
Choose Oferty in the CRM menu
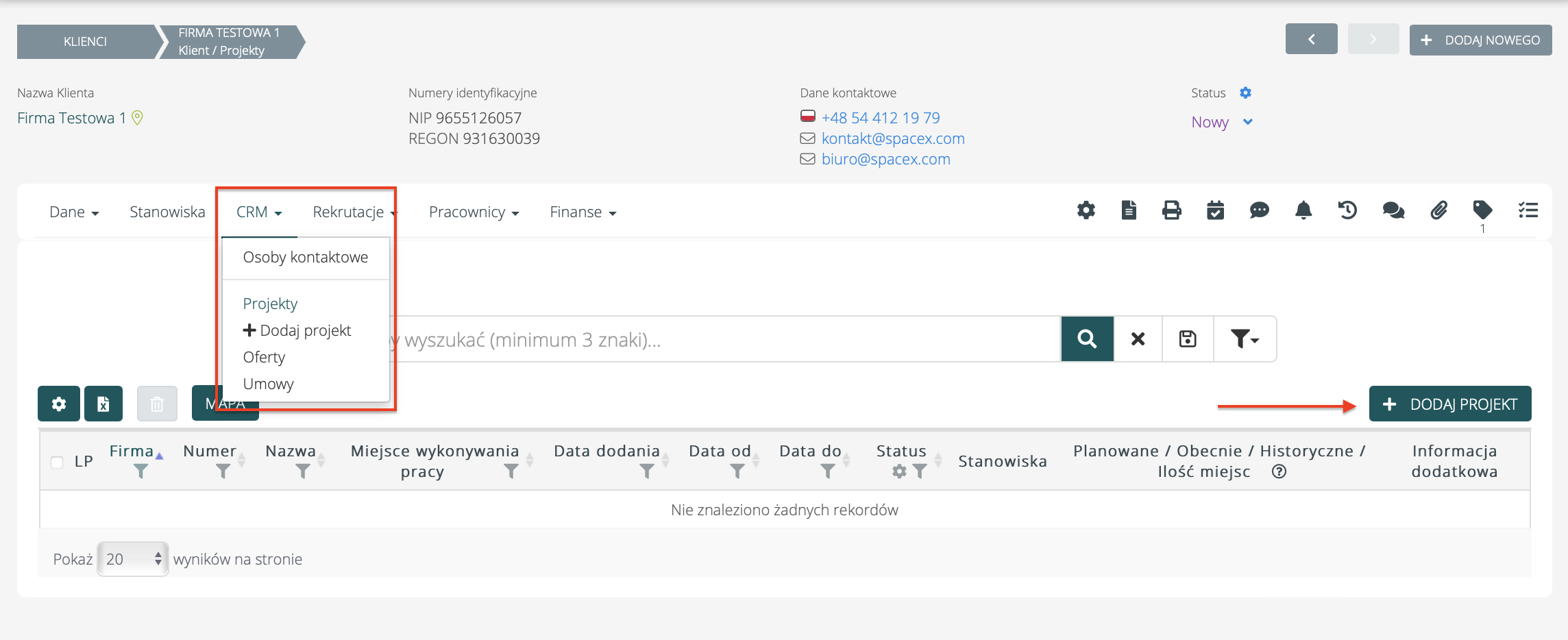[x=264, y=357]
